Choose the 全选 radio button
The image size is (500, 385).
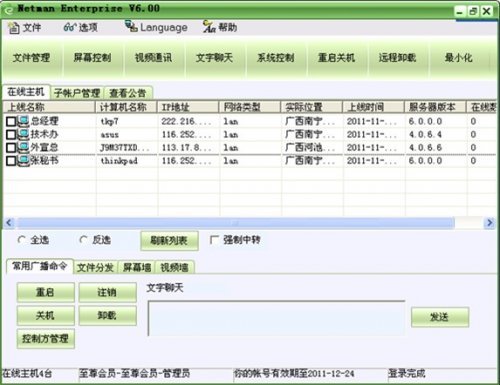22,240
